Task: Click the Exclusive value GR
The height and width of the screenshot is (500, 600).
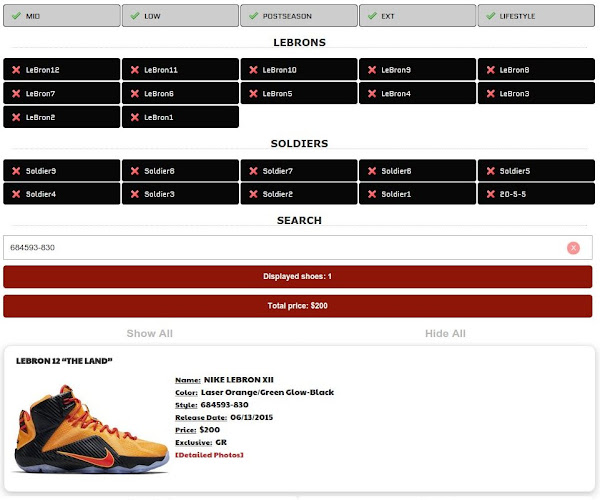Action: 221,442
